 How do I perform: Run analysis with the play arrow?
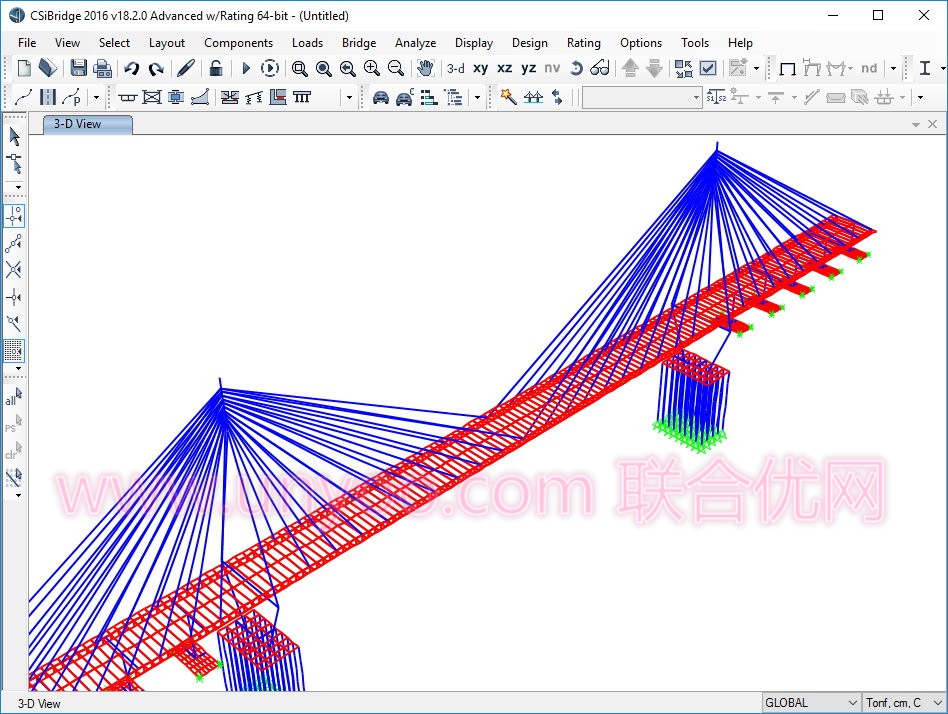[246, 68]
